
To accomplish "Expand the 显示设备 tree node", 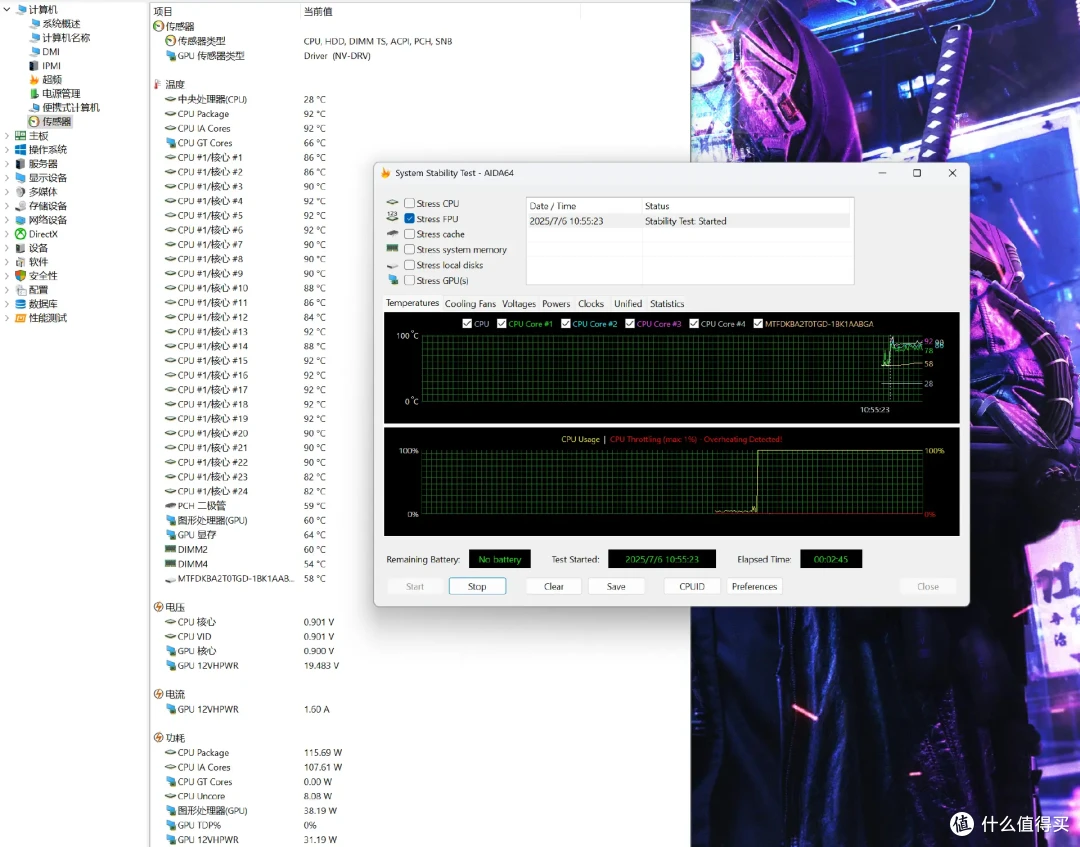I will [7, 178].
